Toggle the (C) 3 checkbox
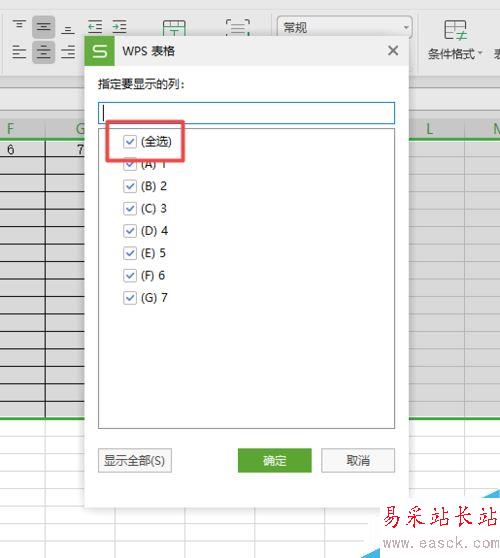Viewport: 500px width, 558px height. point(130,209)
